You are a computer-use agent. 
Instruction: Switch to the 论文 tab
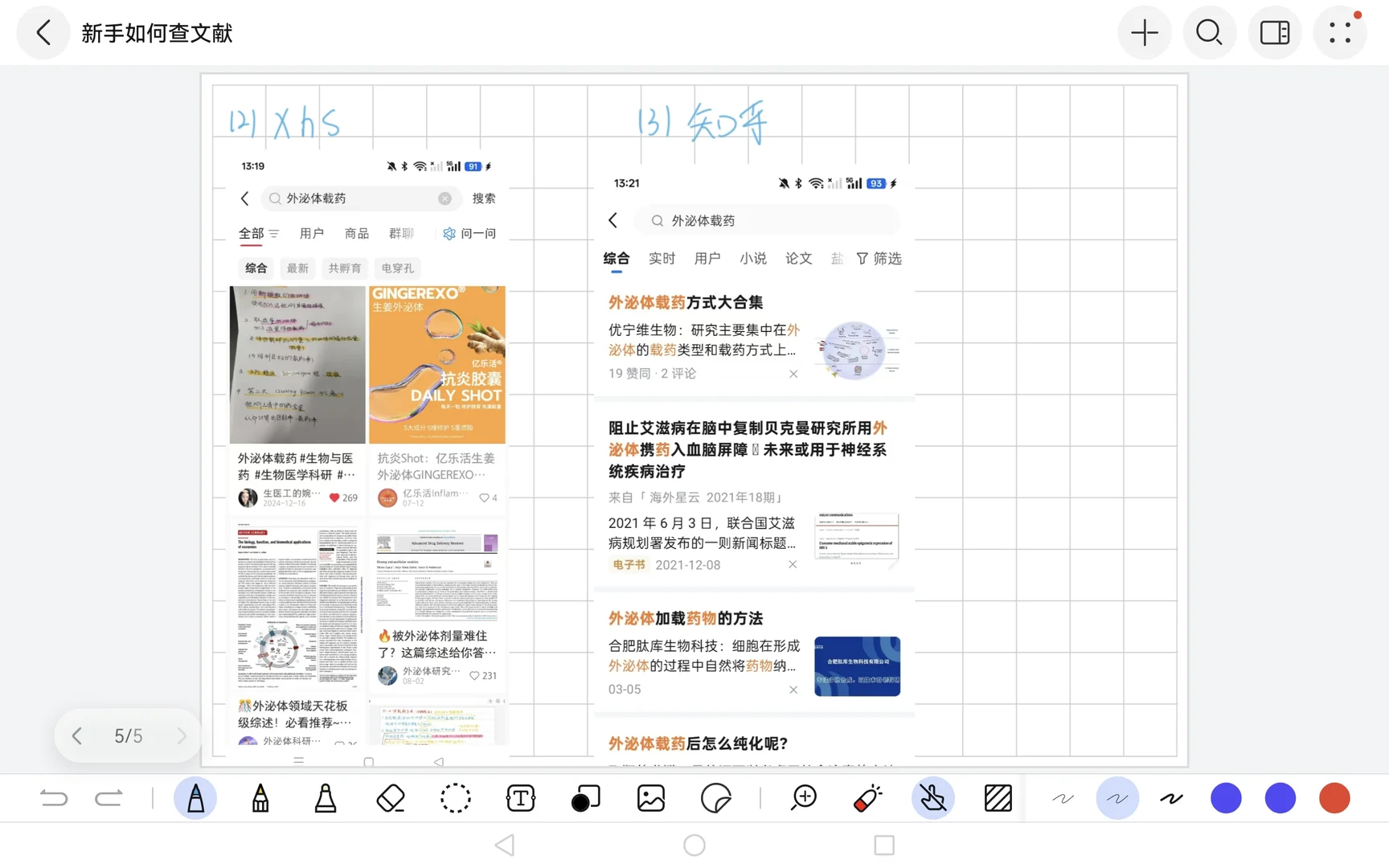[799, 259]
